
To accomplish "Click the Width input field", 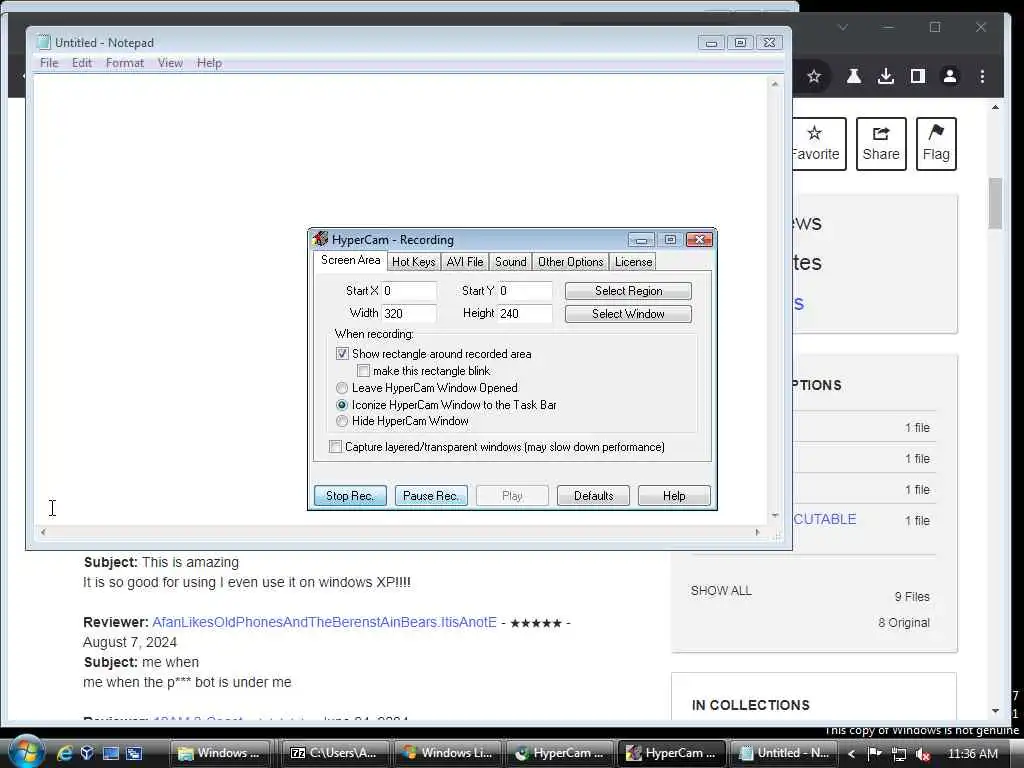I will pyautogui.click(x=409, y=313).
